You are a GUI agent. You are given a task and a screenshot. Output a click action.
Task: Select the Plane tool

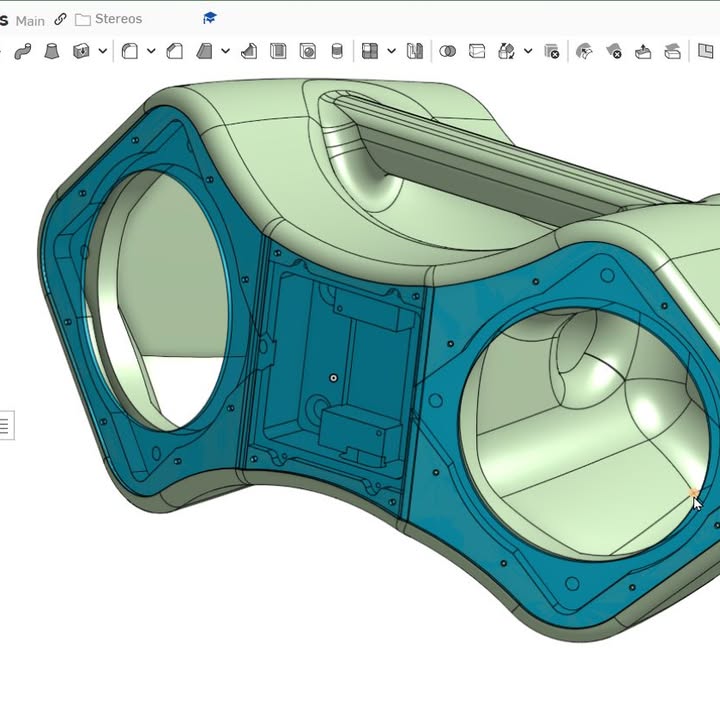point(705,51)
